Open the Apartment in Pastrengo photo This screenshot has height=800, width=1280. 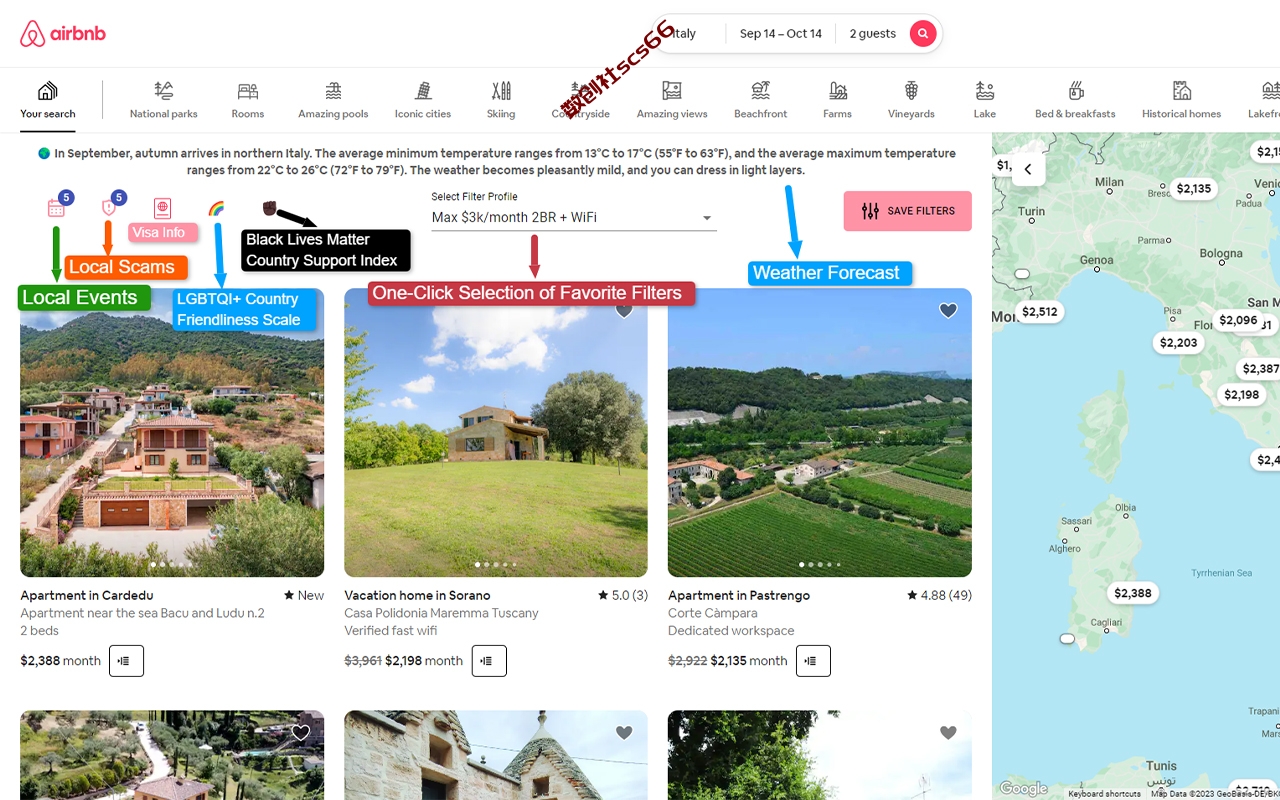point(820,433)
